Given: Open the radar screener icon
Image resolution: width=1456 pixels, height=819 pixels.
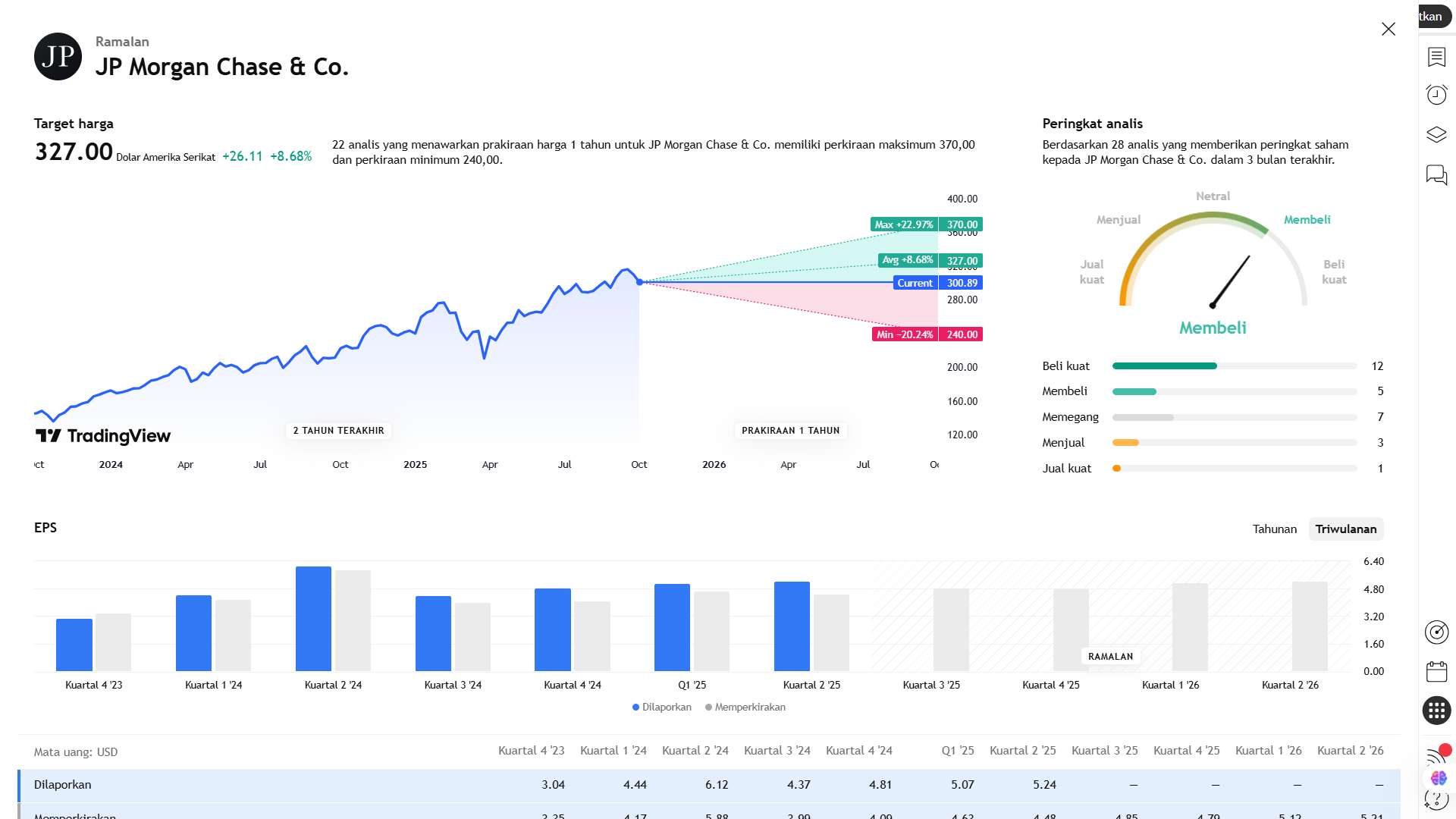Looking at the screenshot, I should pos(1436,632).
